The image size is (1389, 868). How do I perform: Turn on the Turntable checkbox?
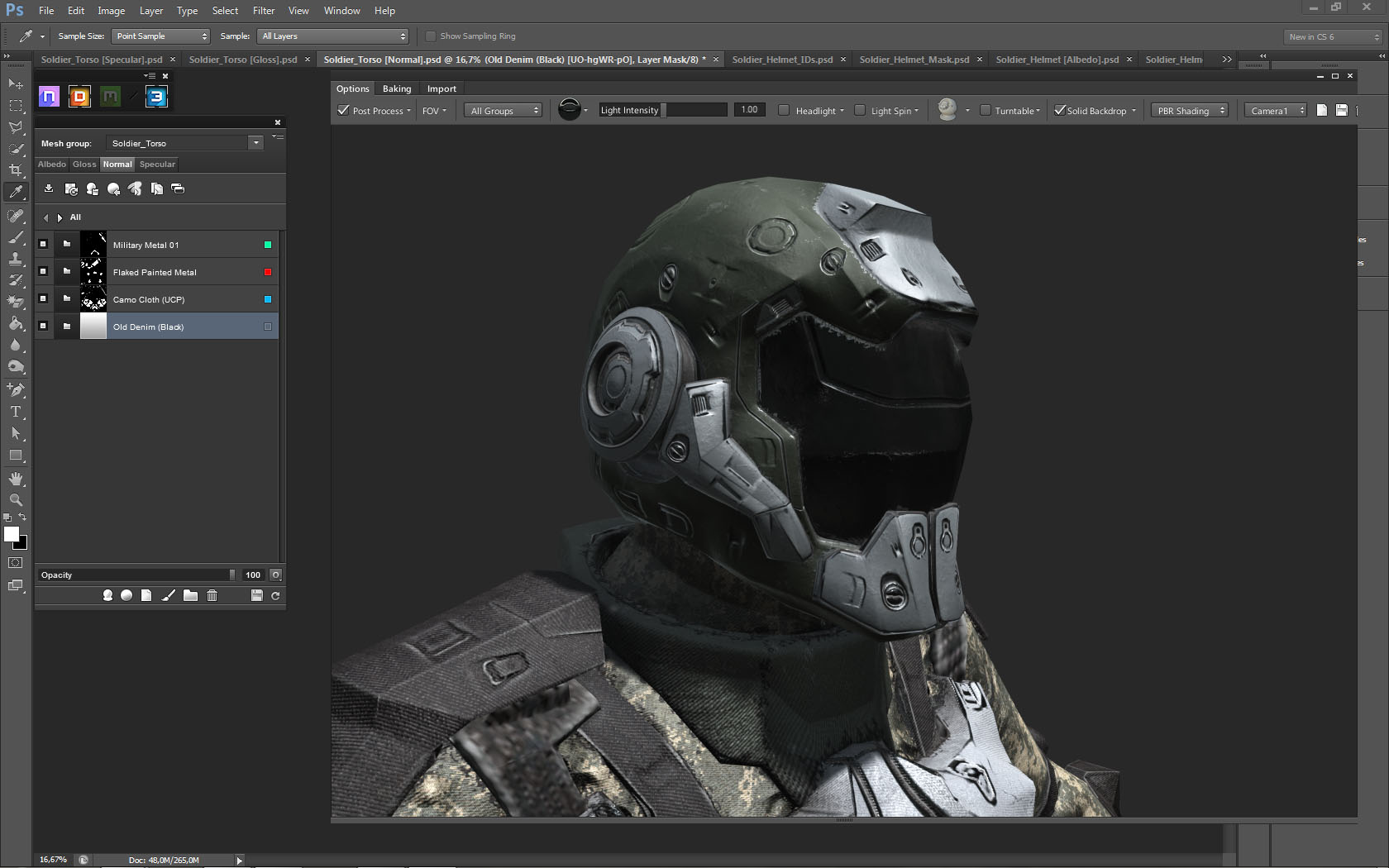click(985, 110)
